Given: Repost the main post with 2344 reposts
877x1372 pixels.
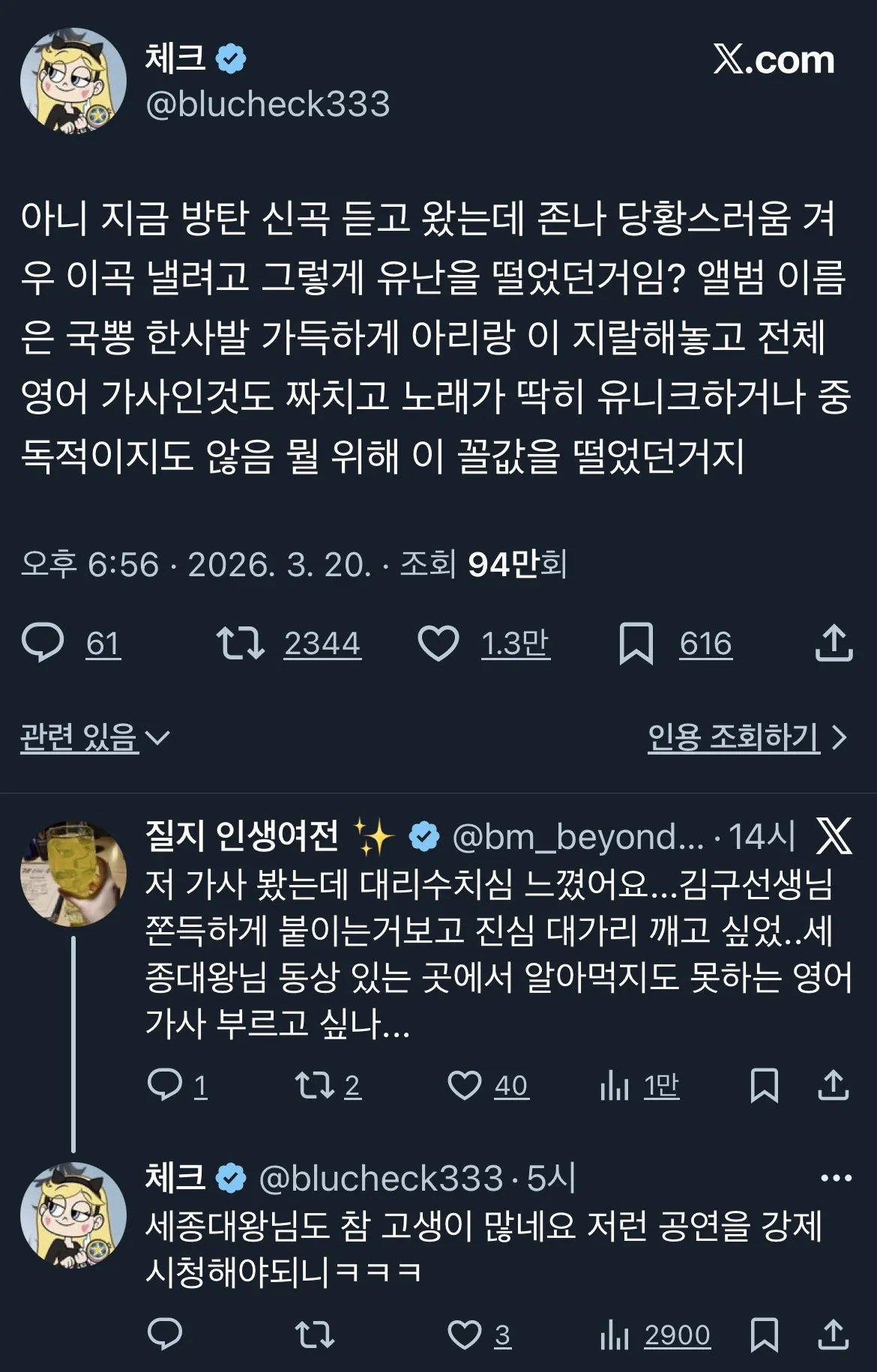Looking at the screenshot, I should [240, 644].
